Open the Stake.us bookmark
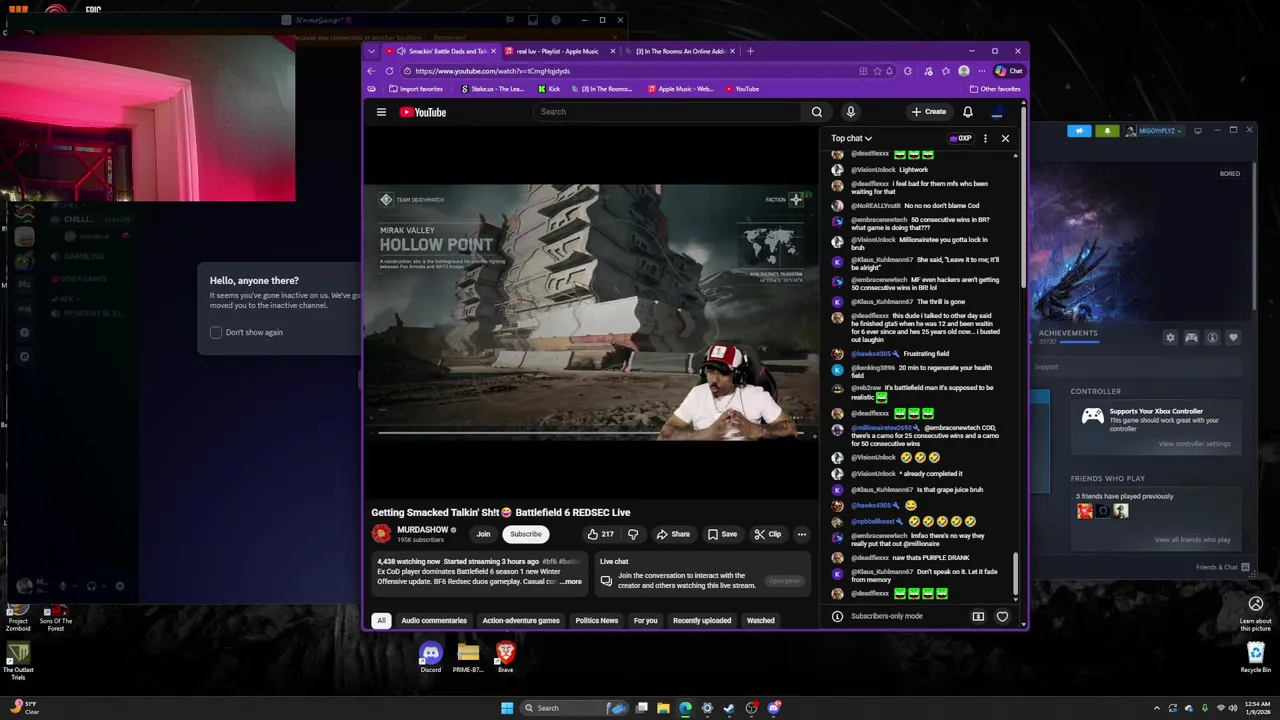The width and height of the screenshot is (1280, 720). [492, 89]
